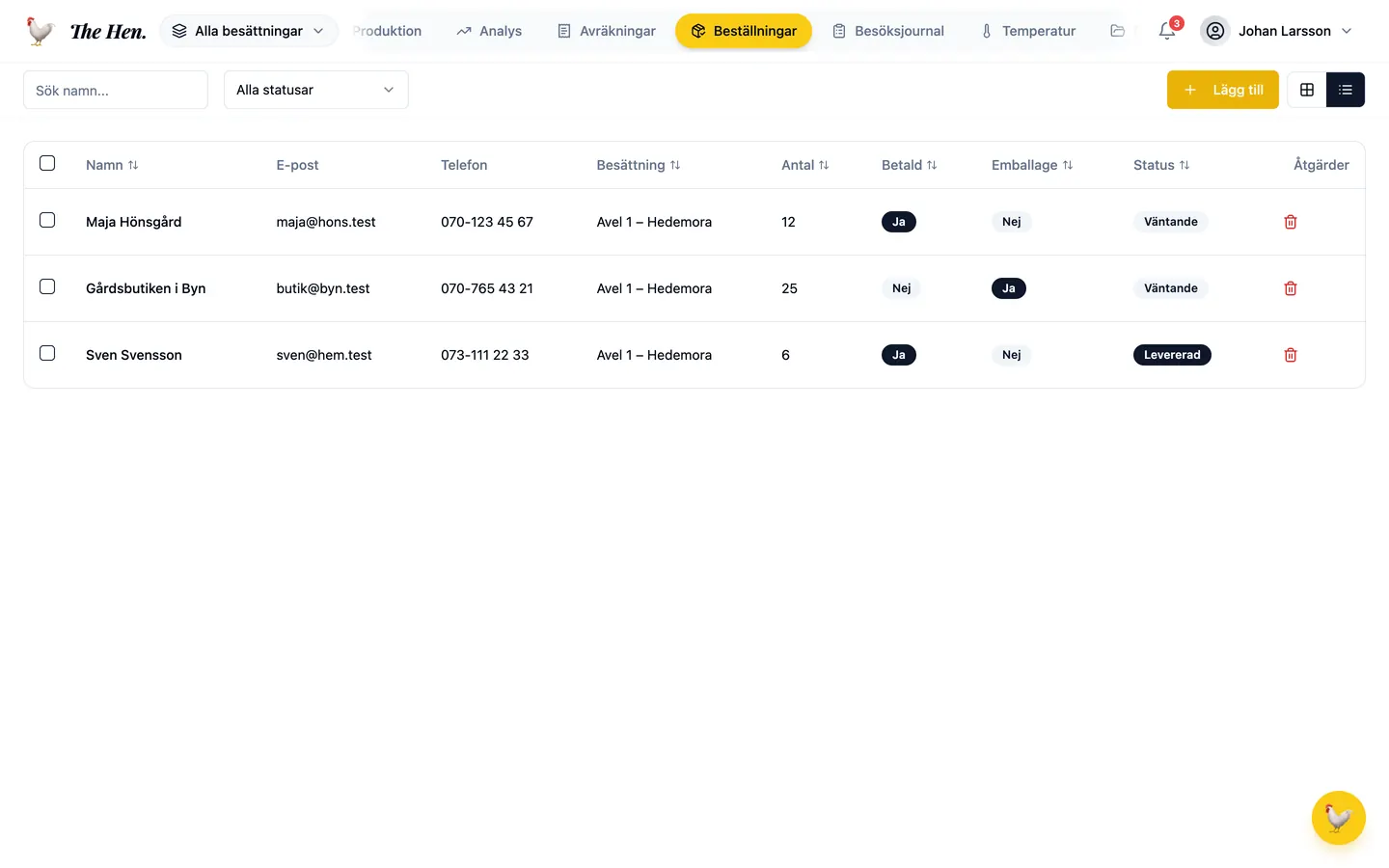Toggle the select-all checkbox in header
The image size is (1389, 868).
pyautogui.click(x=47, y=163)
